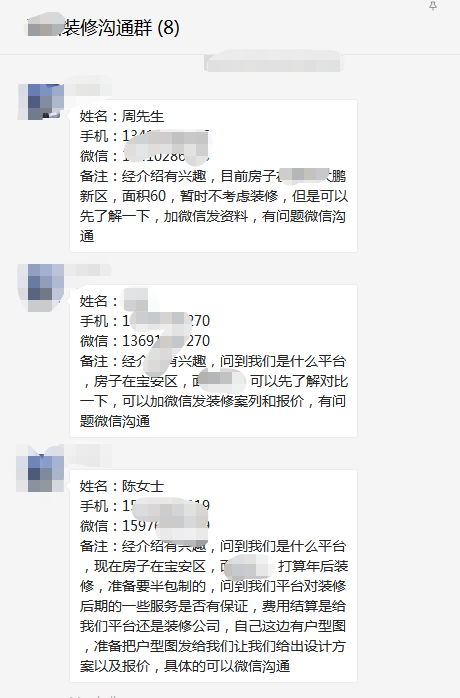Click 手机 number line in 周先生 message
The image size is (460, 698).
[145, 136]
